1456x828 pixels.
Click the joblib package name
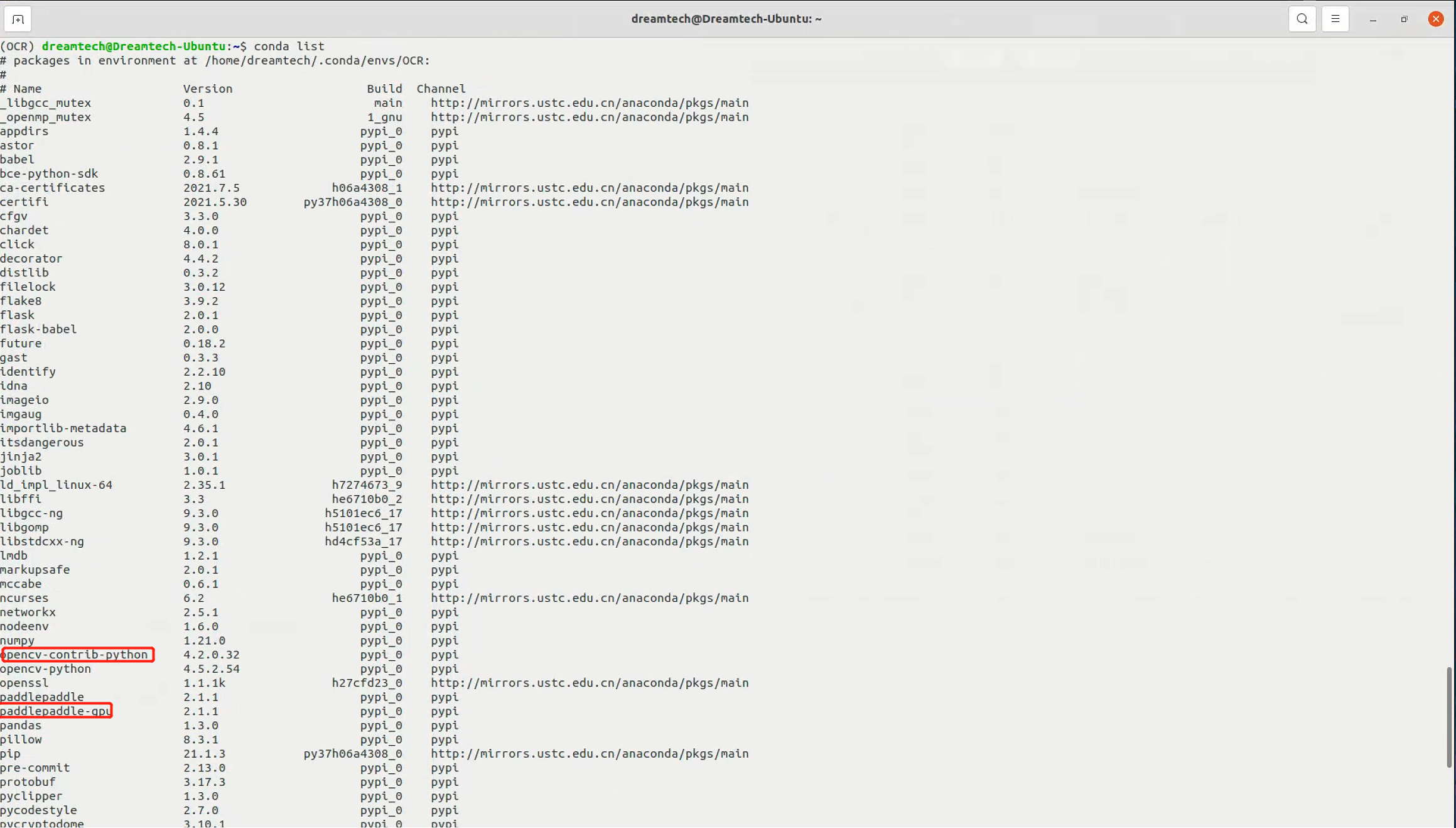pos(21,471)
